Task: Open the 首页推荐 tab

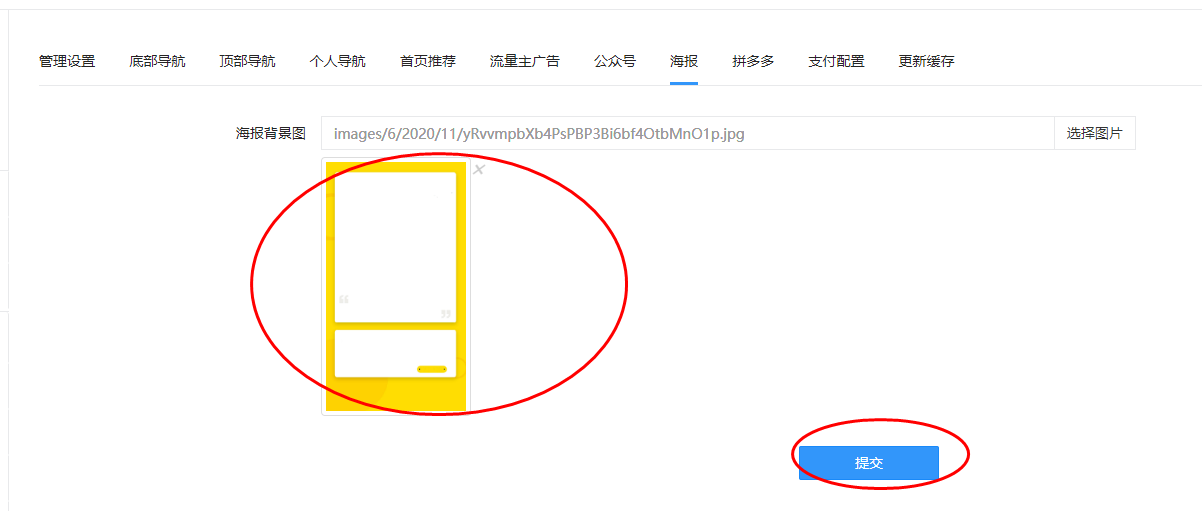Action: pyautogui.click(x=428, y=61)
